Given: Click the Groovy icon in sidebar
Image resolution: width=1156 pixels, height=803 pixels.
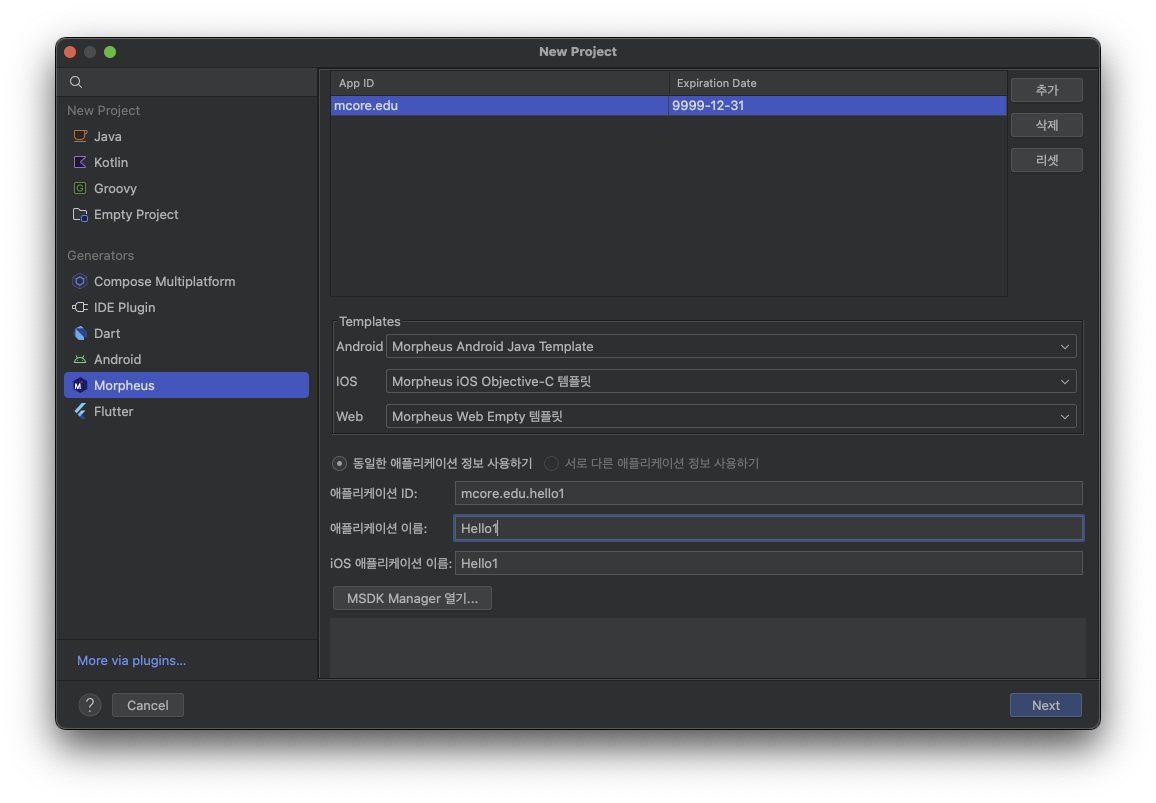Looking at the screenshot, I should pos(80,188).
